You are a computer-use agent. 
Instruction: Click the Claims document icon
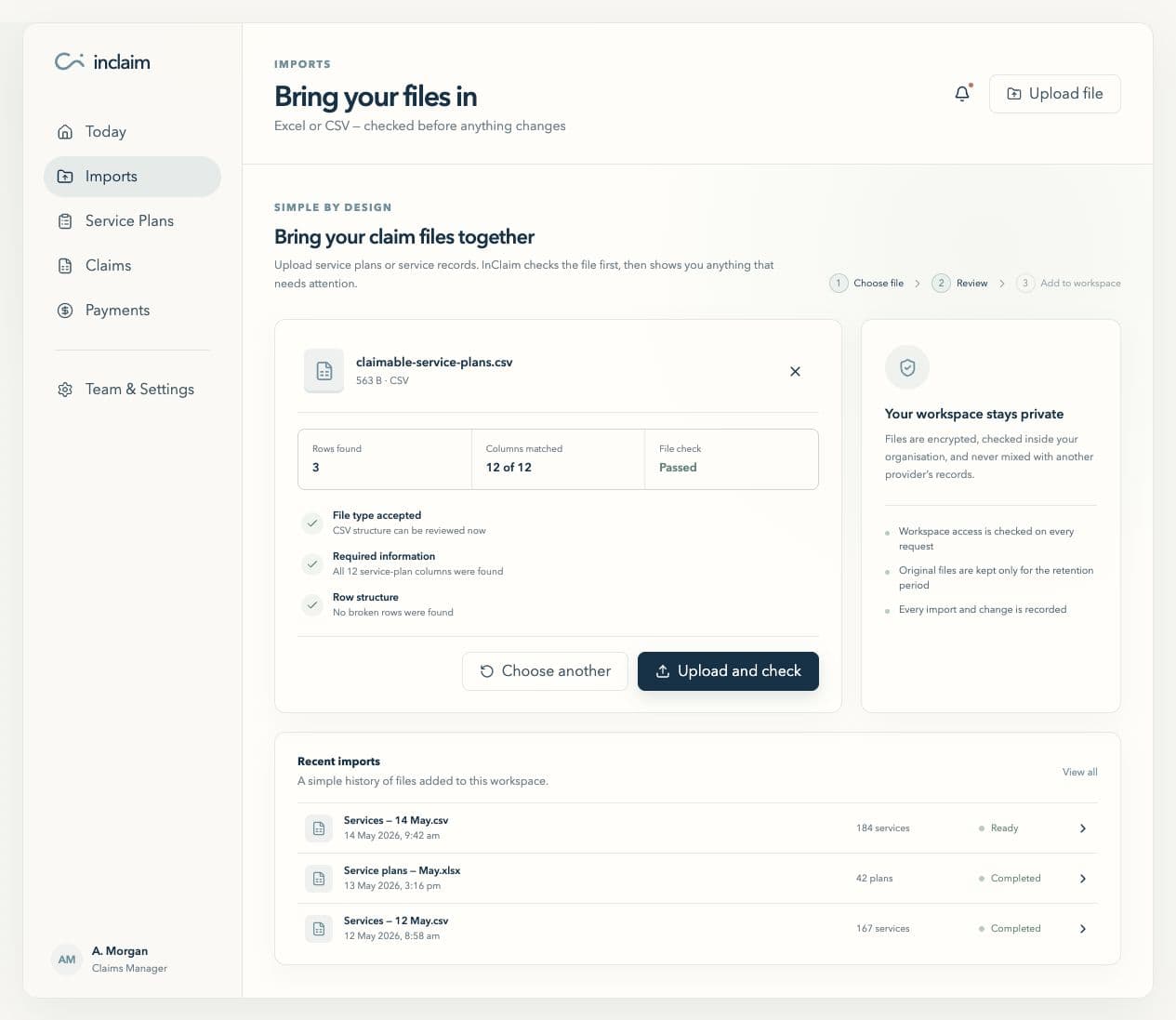tap(65, 265)
